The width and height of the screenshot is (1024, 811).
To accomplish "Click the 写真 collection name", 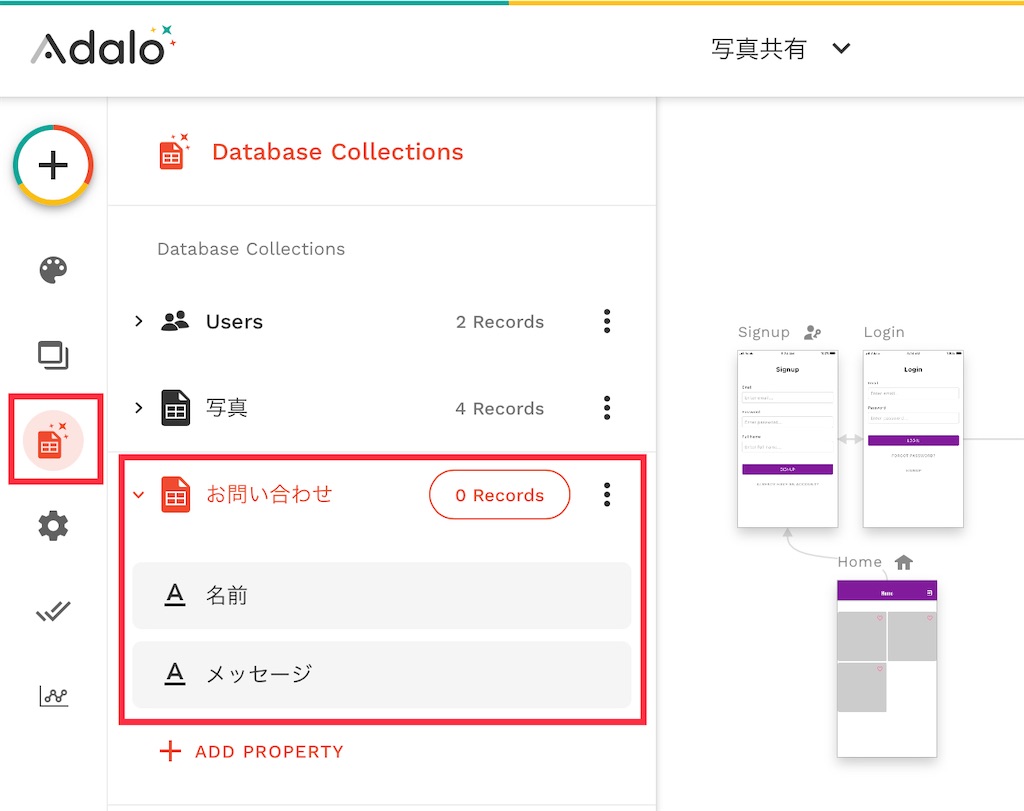I will (x=227, y=408).
